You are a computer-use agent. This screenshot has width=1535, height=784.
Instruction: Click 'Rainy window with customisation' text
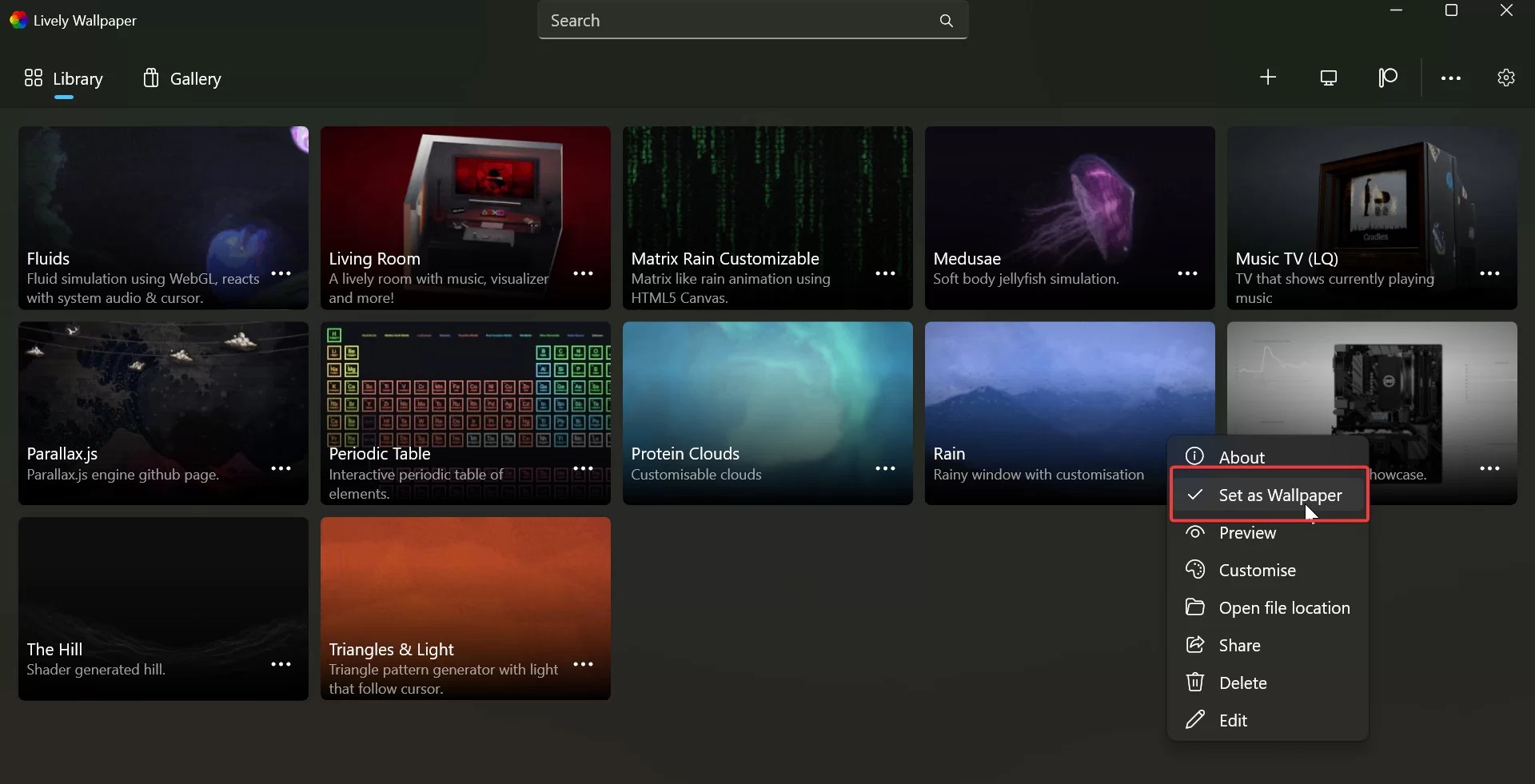tap(1039, 475)
